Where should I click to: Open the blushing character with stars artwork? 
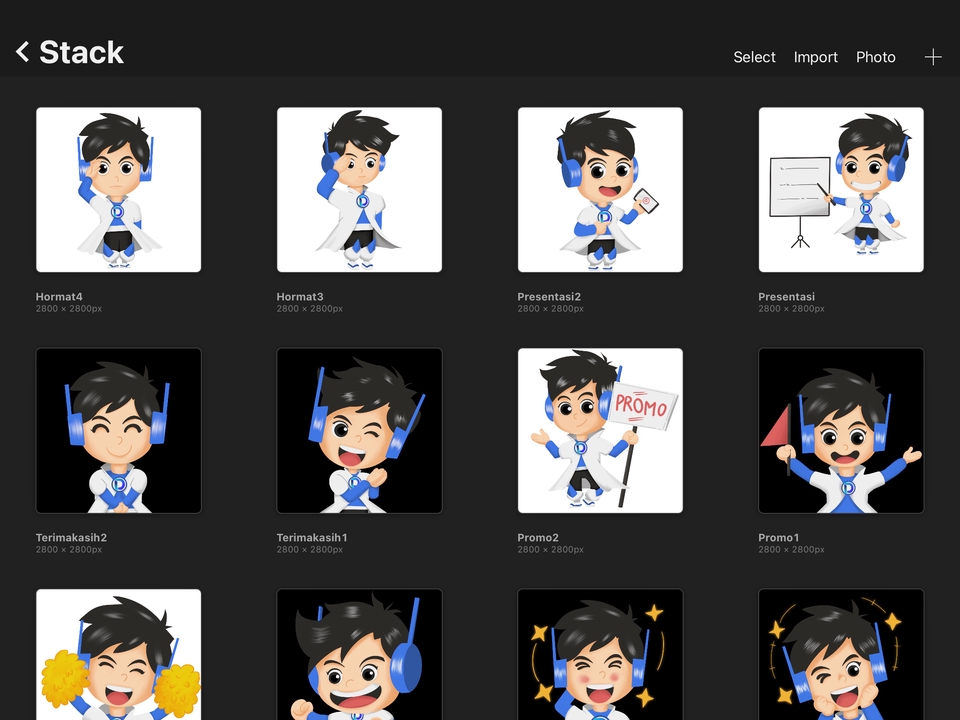[600, 654]
